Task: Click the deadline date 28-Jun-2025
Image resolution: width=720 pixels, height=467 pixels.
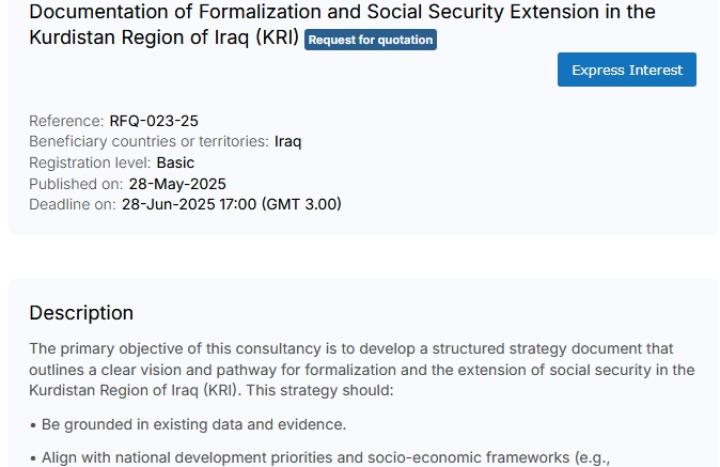Action: (169, 204)
